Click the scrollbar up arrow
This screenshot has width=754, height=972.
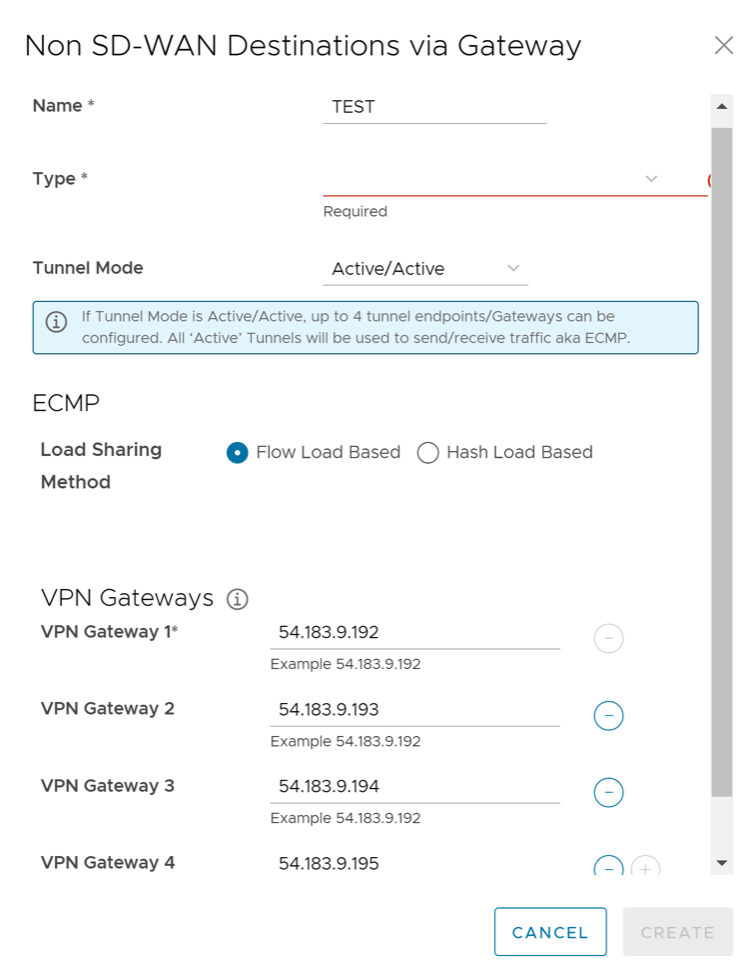coord(721,105)
